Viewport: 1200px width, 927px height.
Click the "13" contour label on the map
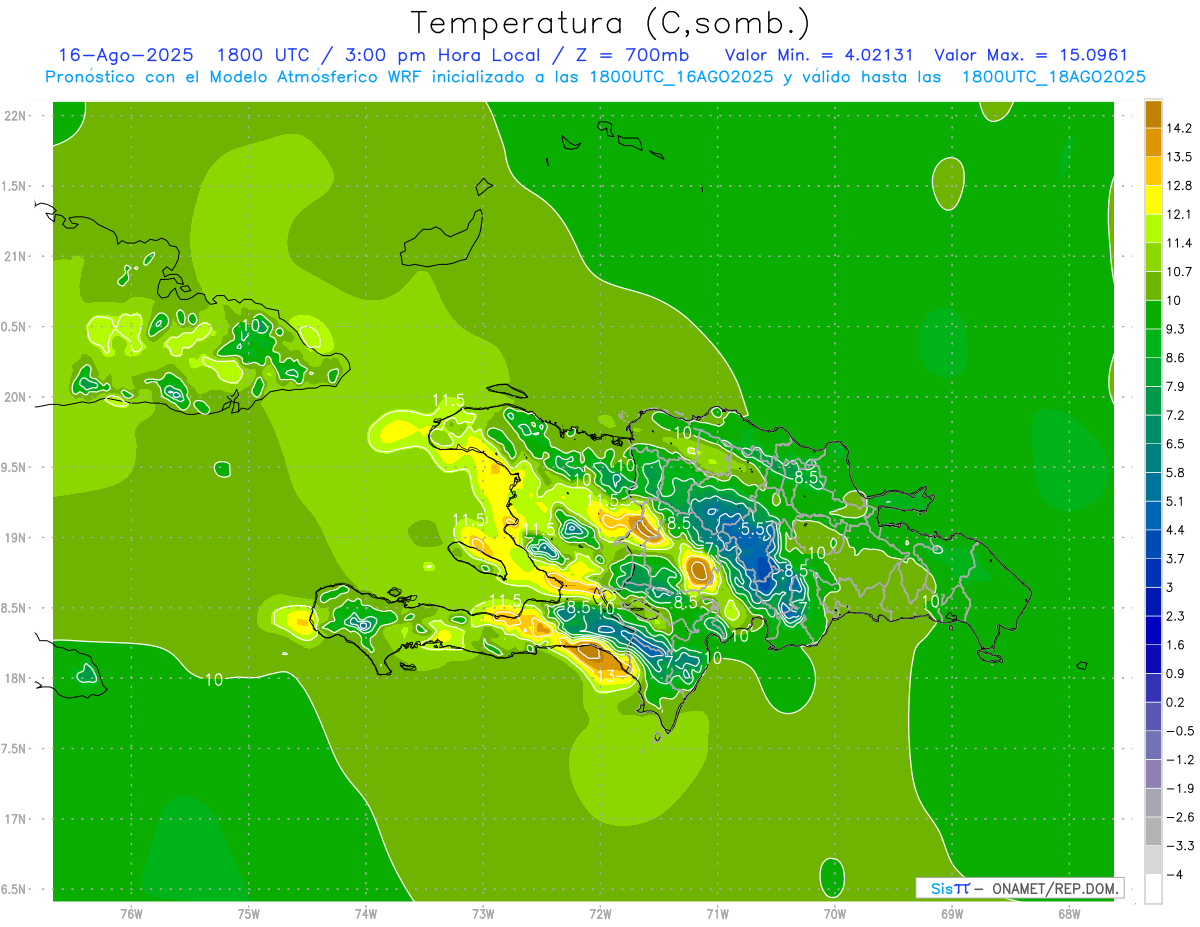(x=606, y=677)
